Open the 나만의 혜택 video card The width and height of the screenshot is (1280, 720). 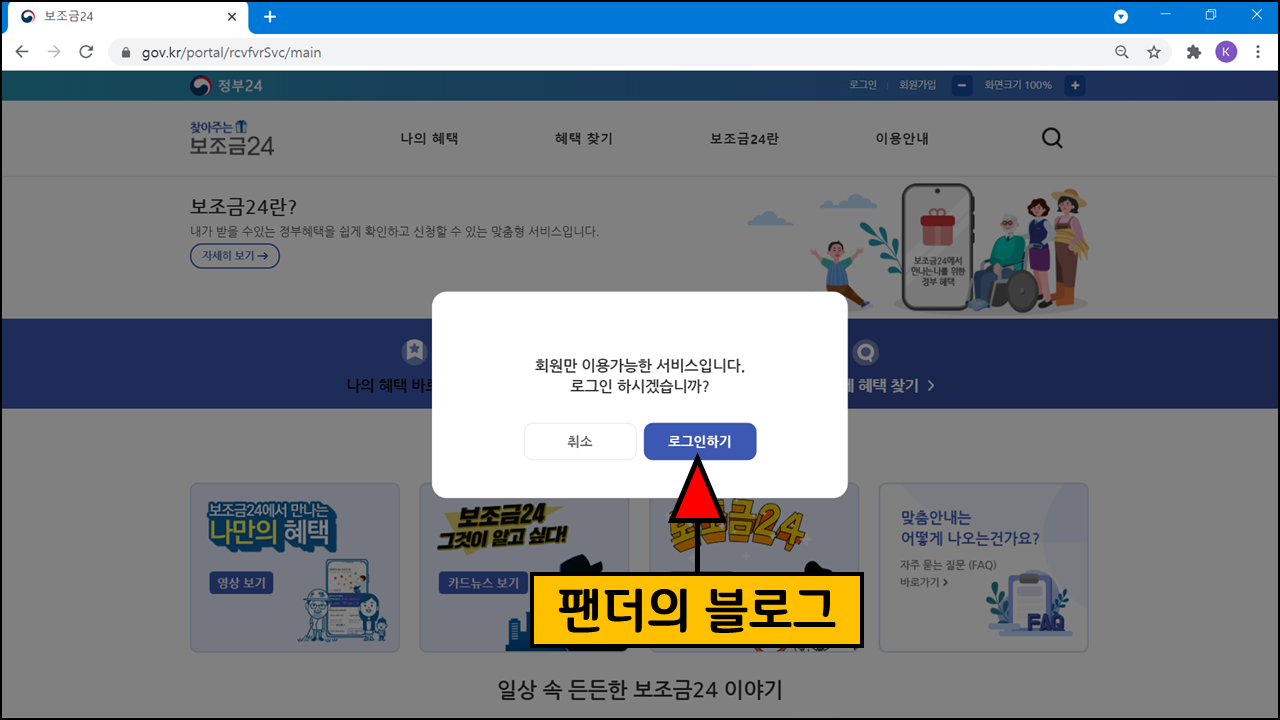pyautogui.click(x=295, y=568)
